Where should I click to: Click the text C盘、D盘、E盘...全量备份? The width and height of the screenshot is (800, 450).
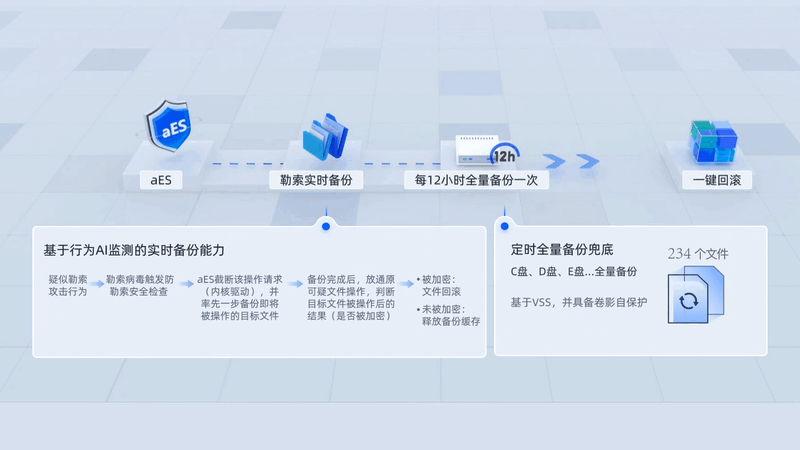pyautogui.click(x=573, y=271)
